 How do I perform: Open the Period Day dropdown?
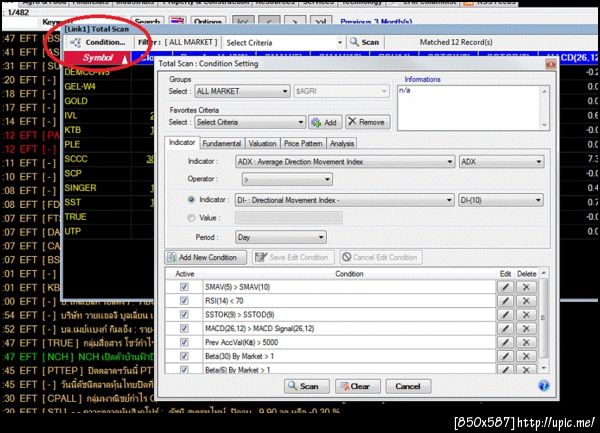280,237
